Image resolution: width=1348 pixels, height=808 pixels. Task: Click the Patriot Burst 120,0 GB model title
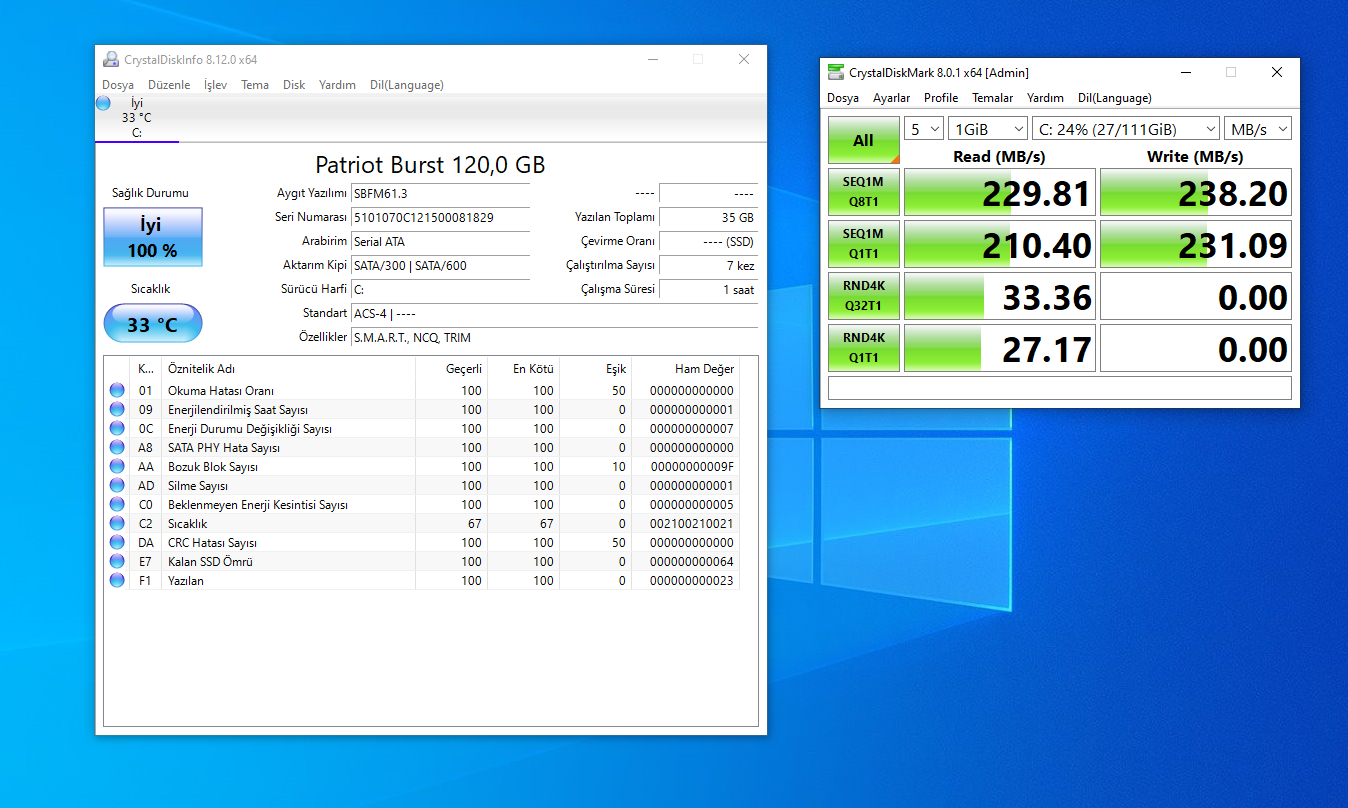[x=430, y=165]
